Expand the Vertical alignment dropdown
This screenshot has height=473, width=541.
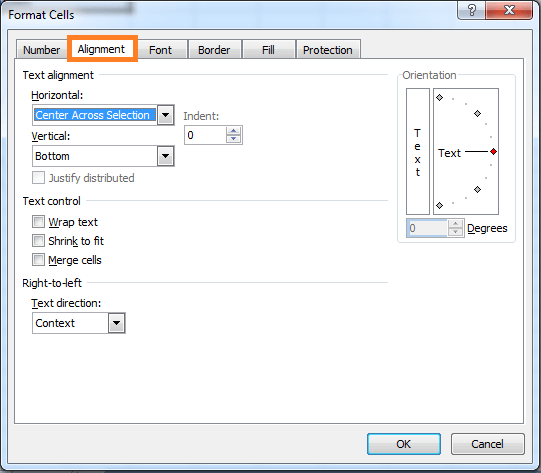(165, 156)
